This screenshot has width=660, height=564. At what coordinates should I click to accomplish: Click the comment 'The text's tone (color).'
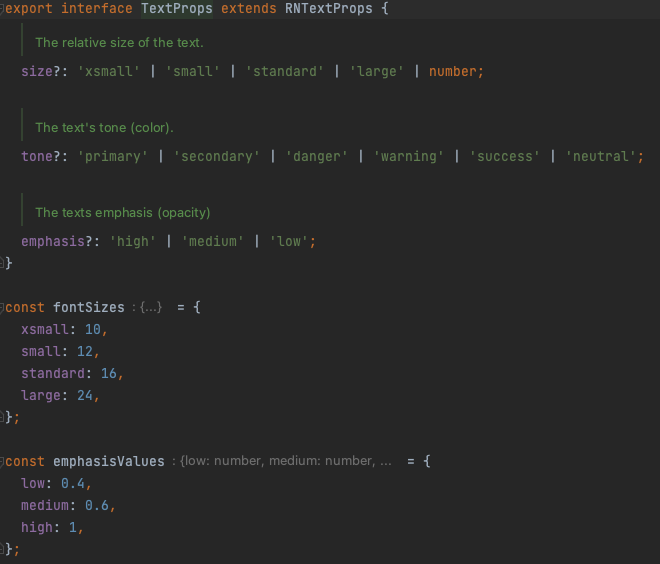click(x=104, y=128)
